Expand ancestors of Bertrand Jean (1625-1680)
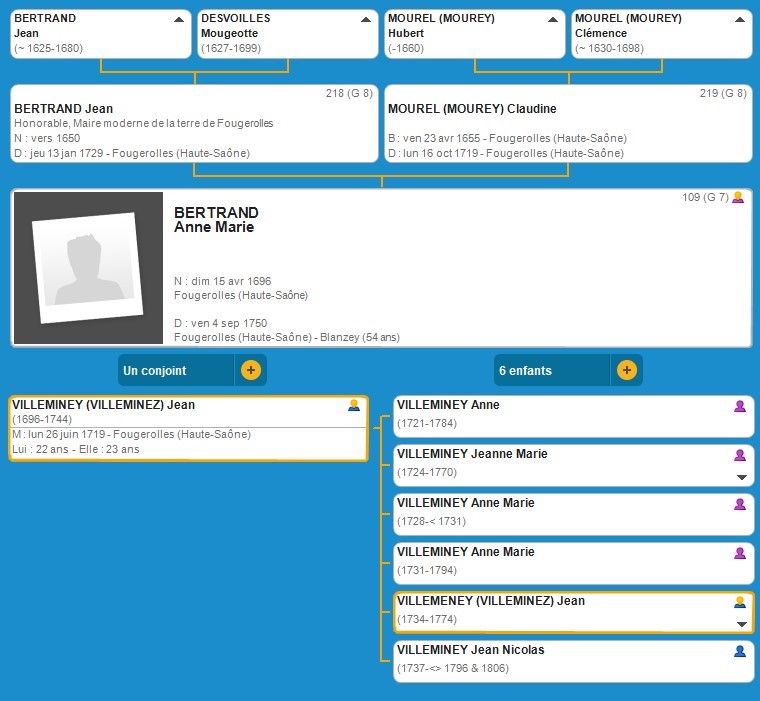The image size is (760, 701). 178,19
